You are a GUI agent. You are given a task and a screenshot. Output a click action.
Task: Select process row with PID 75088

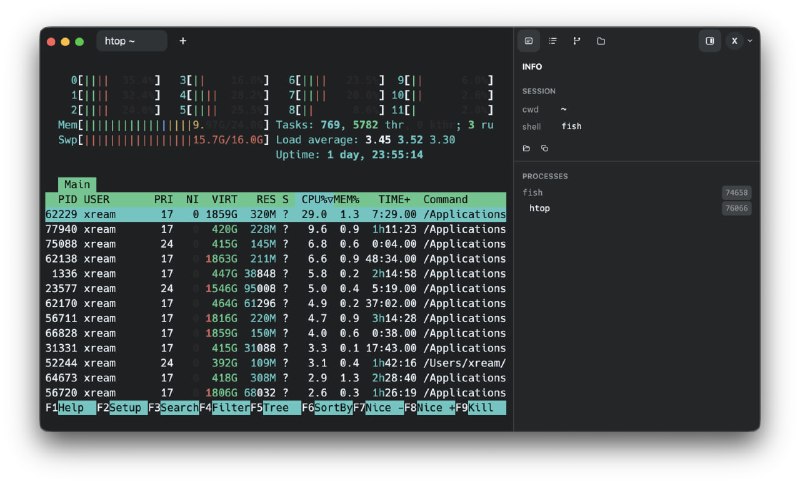tap(276, 244)
